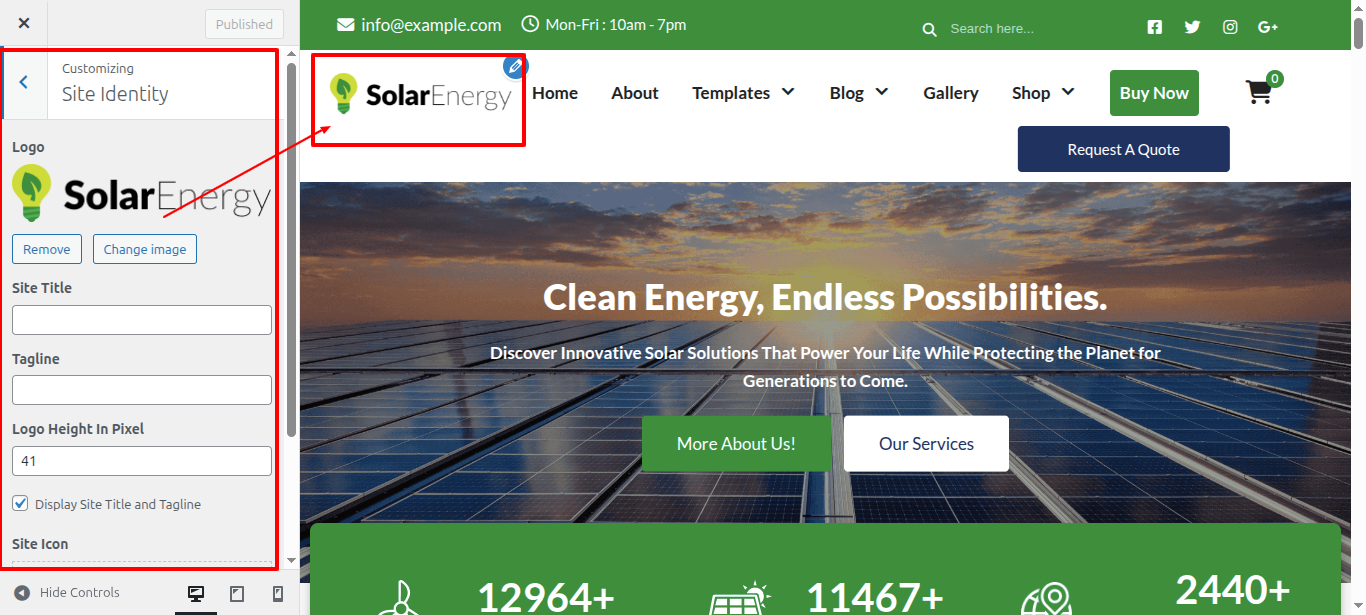1366x615 pixels.
Task: Toggle Display Site Title and Tagline checkbox
Action: pos(20,504)
